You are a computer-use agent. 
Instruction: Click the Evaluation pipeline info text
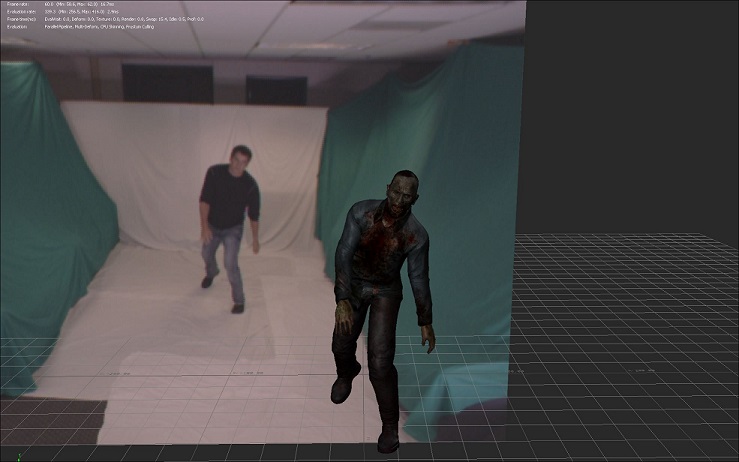point(100,27)
